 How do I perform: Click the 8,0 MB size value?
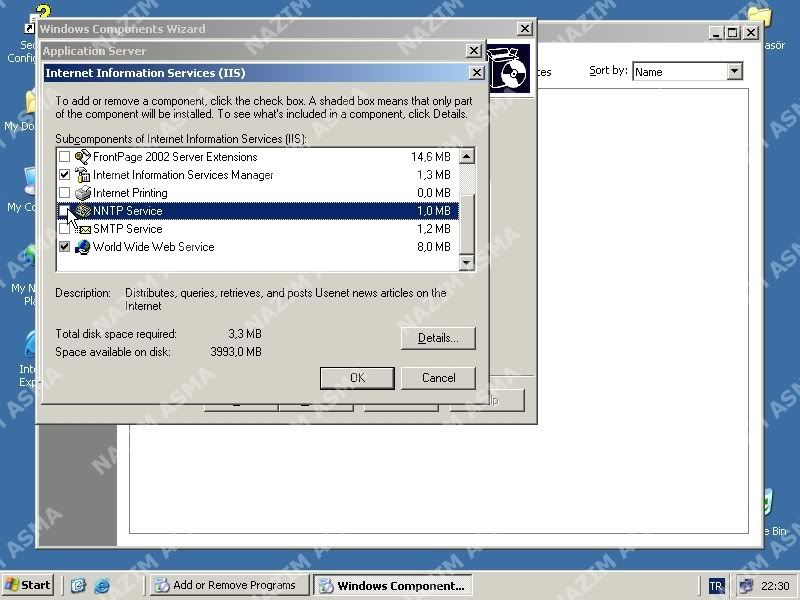(434, 247)
